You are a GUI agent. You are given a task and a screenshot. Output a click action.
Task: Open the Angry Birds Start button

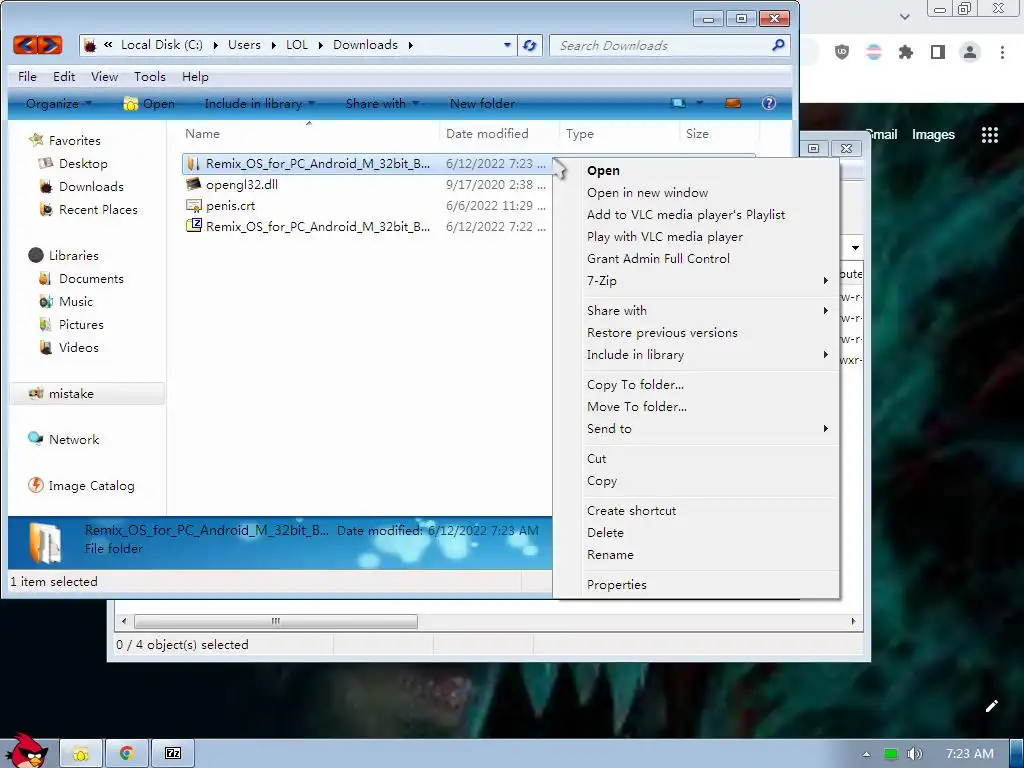(x=26, y=751)
